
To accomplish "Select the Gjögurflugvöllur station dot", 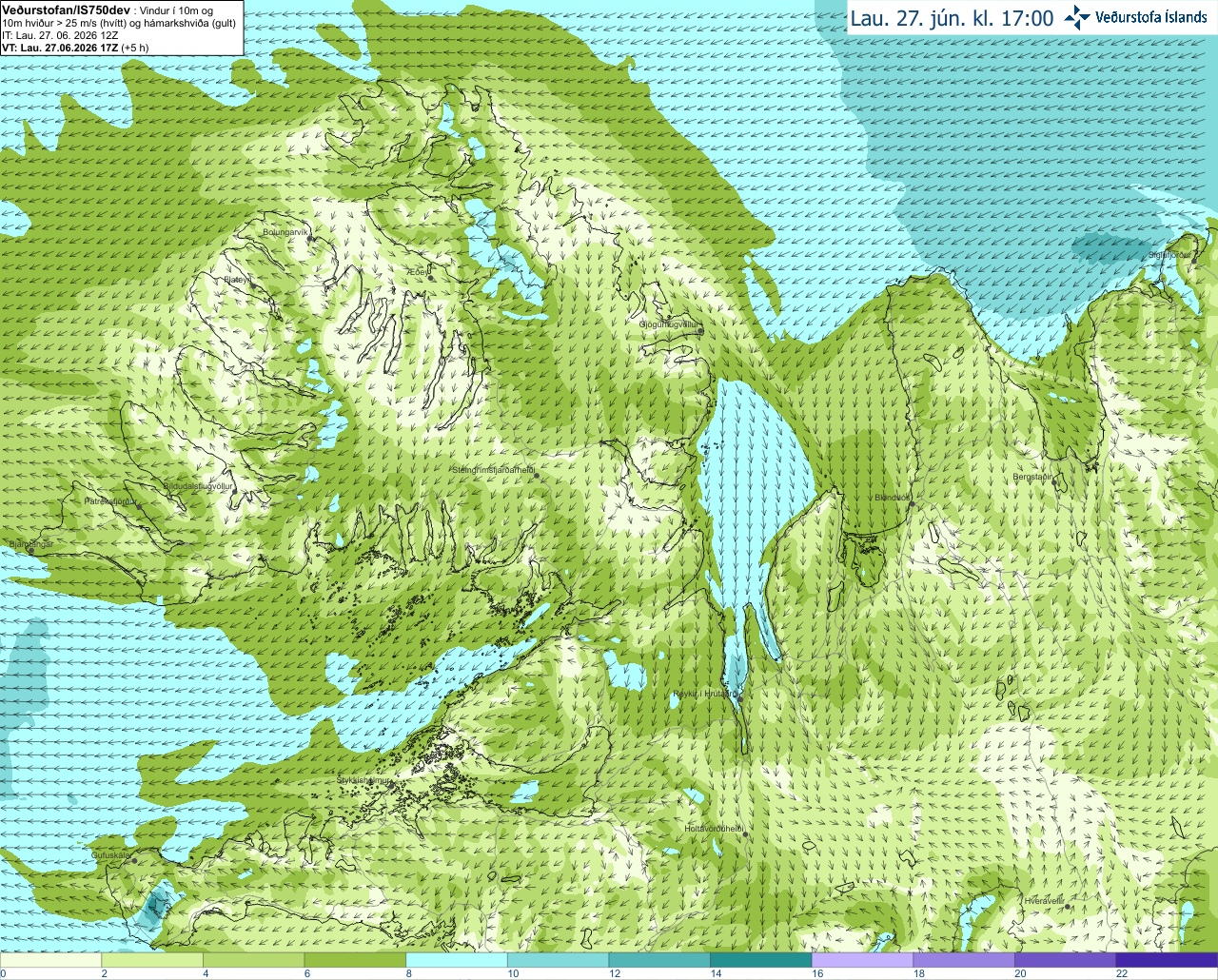I will point(699,331).
